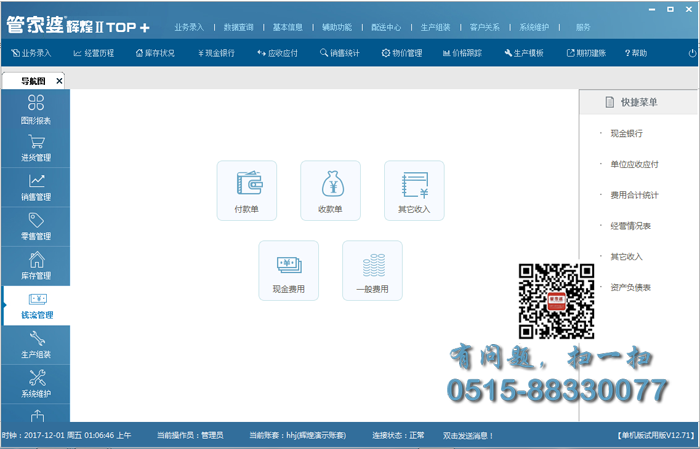700x449 pixels.
Task: Open the 数据查询 menu
Action: point(238,27)
